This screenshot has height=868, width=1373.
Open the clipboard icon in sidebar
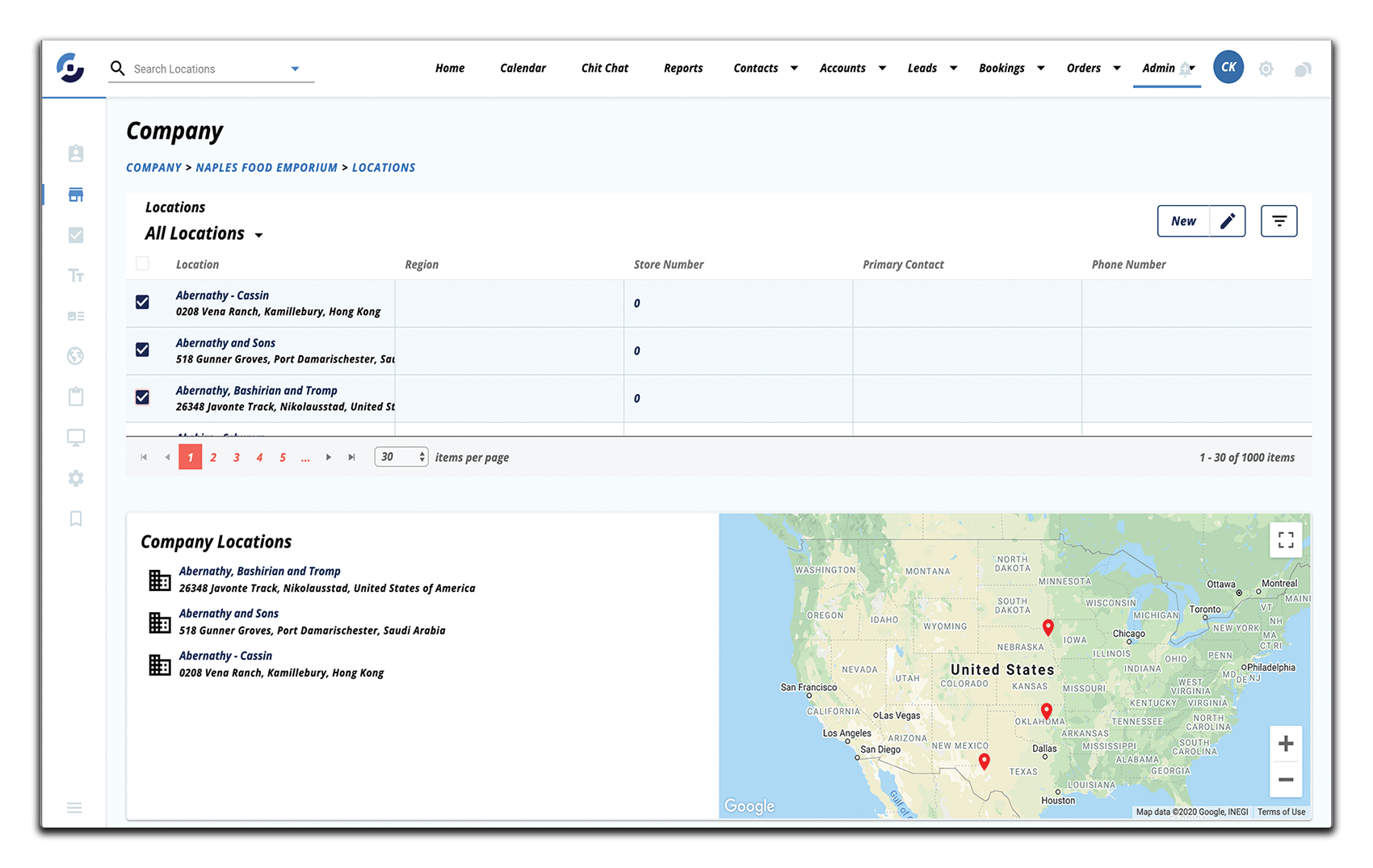pyautogui.click(x=76, y=396)
